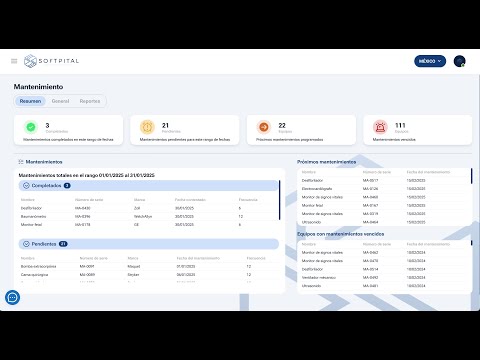The height and width of the screenshot is (360, 480).
Task: Click the Próximos mantenimientos heading
Action: (x=327, y=162)
